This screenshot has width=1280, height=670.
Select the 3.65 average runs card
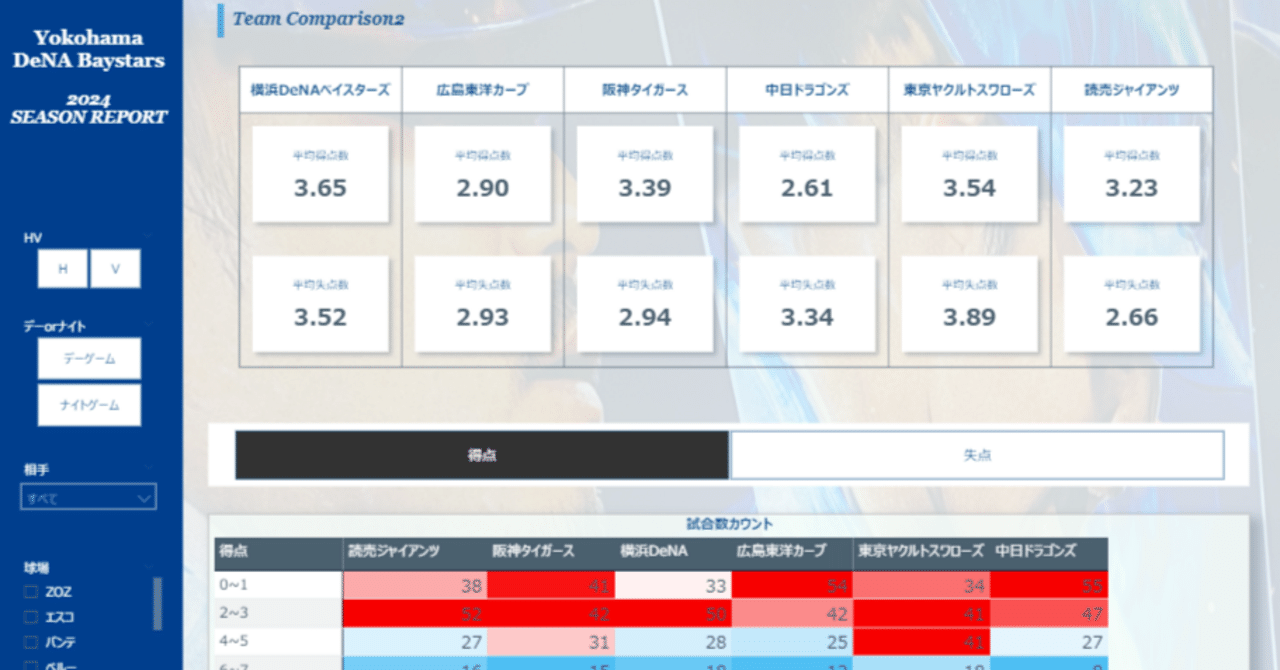click(320, 174)
